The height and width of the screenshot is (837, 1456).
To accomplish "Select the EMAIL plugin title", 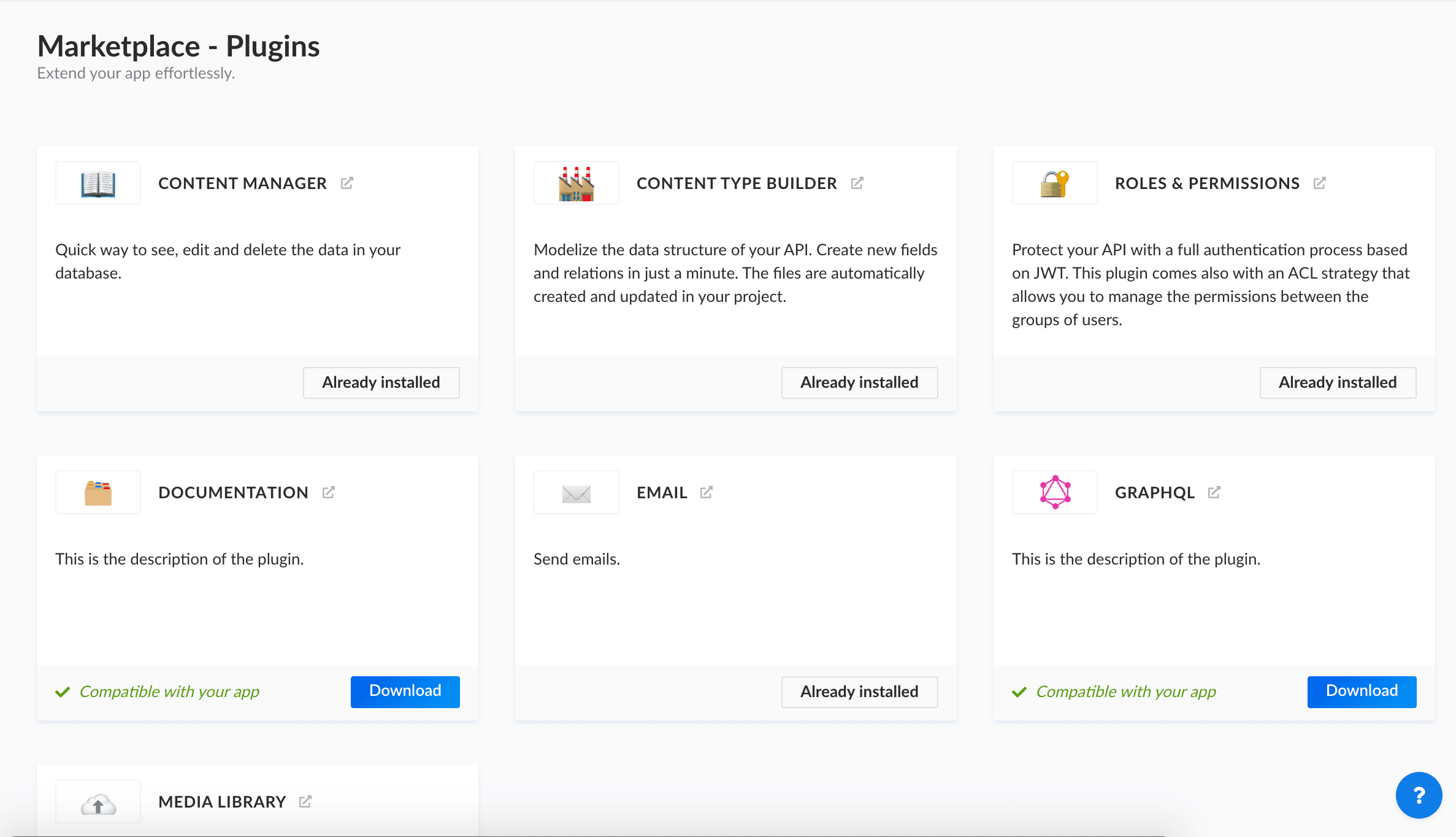I will pyautogui.click(x=662, y=493).
